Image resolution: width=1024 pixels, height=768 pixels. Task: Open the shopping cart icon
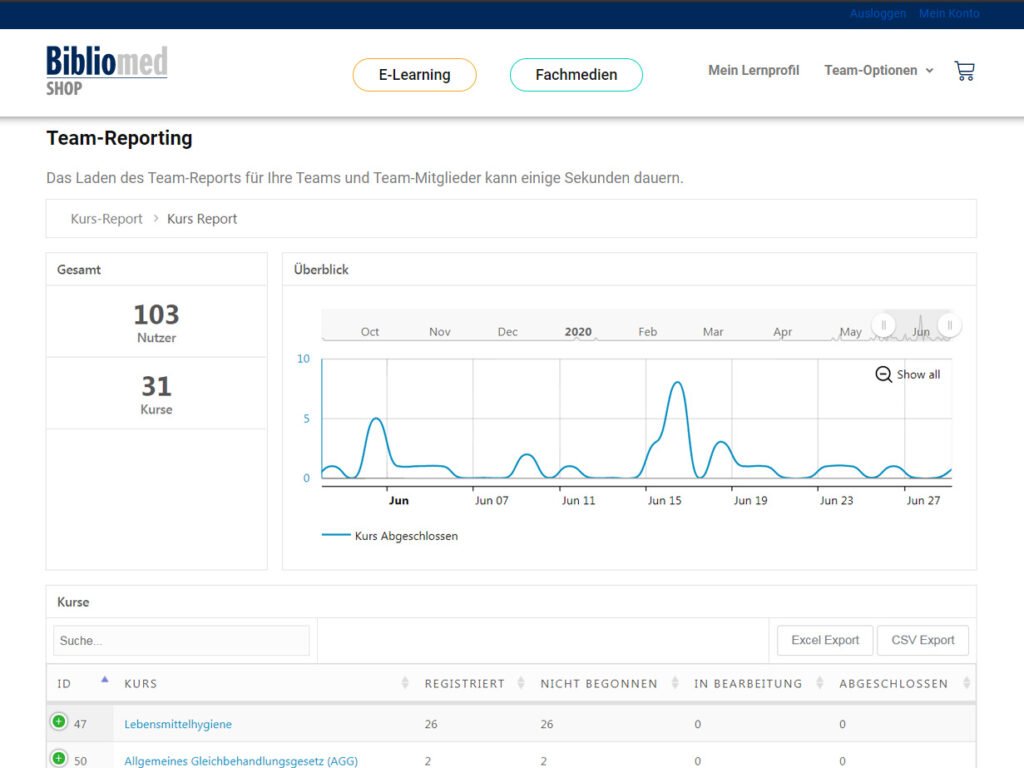pyautogui.click(x=964, y=71)
